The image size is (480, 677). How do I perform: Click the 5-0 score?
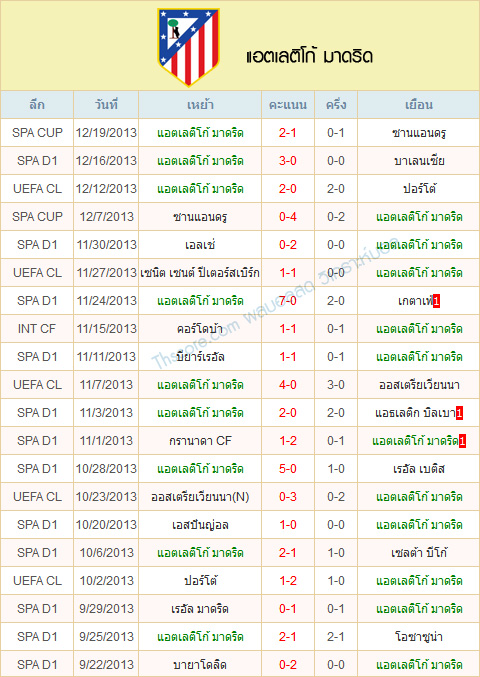tap(288, 469)
